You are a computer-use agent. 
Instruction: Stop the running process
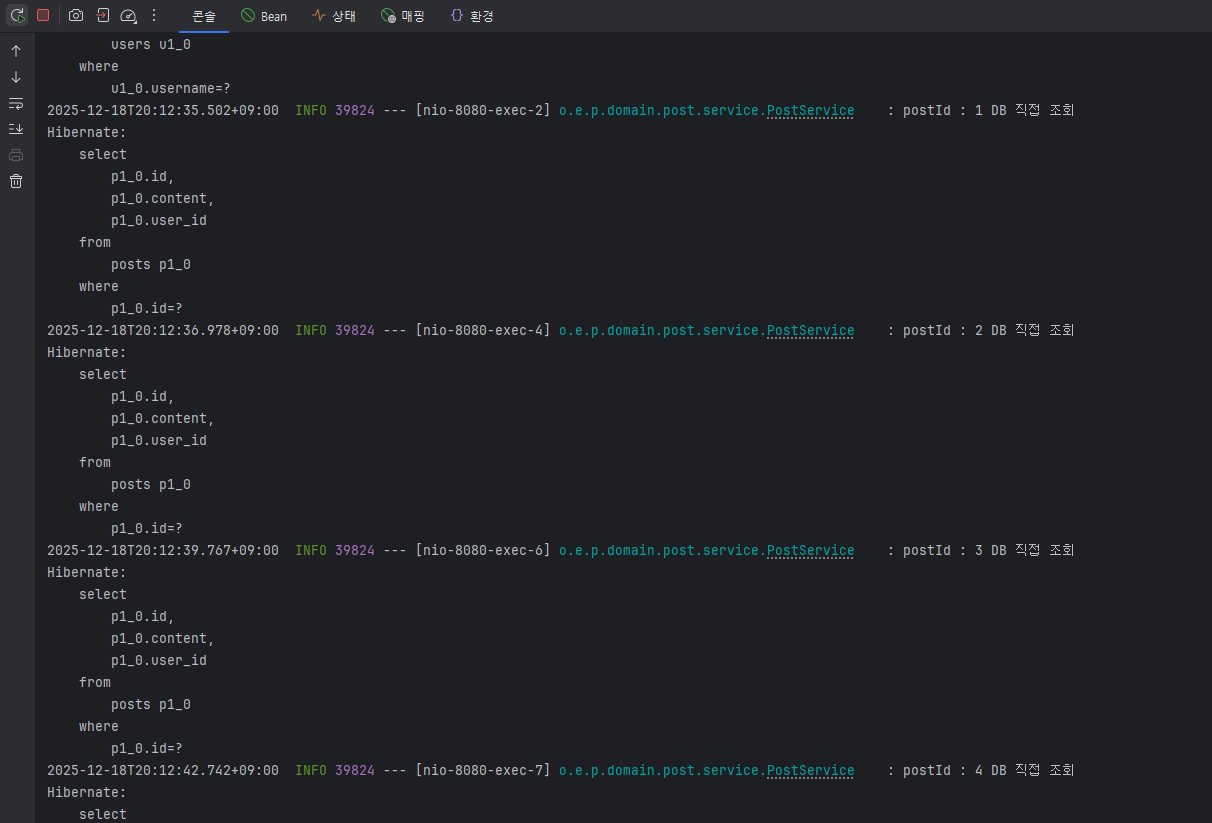(x=43, y=16)
